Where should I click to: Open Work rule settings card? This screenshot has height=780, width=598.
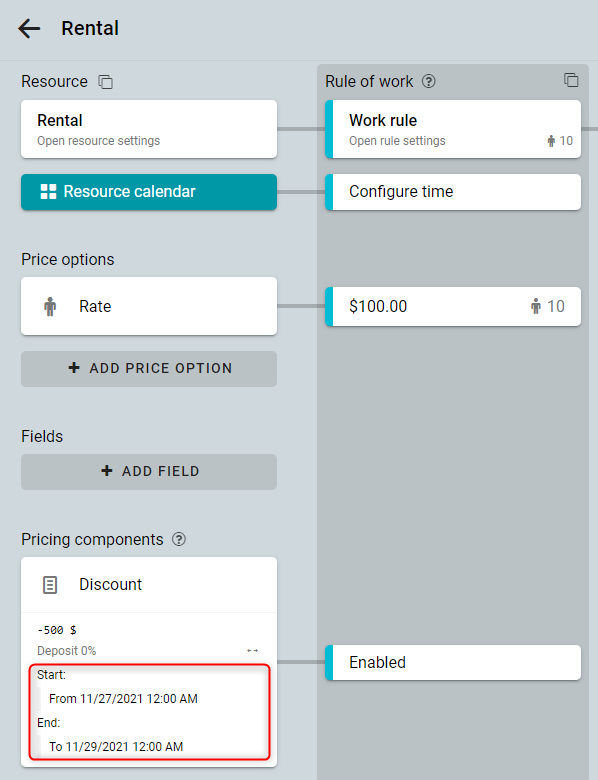pyautogui.click(x=453, y=129)
